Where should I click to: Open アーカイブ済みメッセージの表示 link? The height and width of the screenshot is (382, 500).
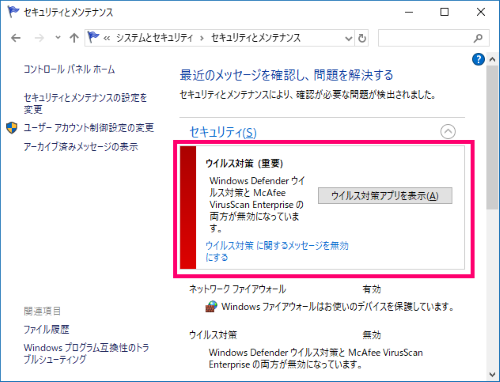pyautogui.click(x=81, y=147)
